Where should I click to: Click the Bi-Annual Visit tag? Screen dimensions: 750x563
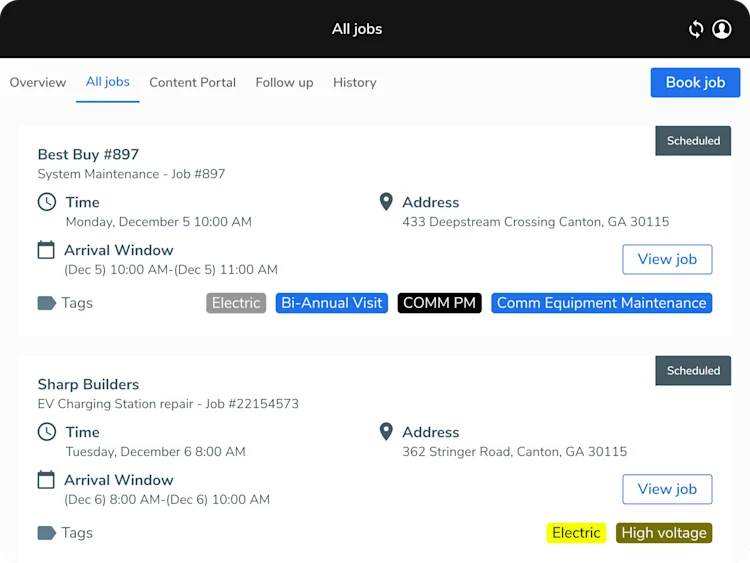coord(331,303)
